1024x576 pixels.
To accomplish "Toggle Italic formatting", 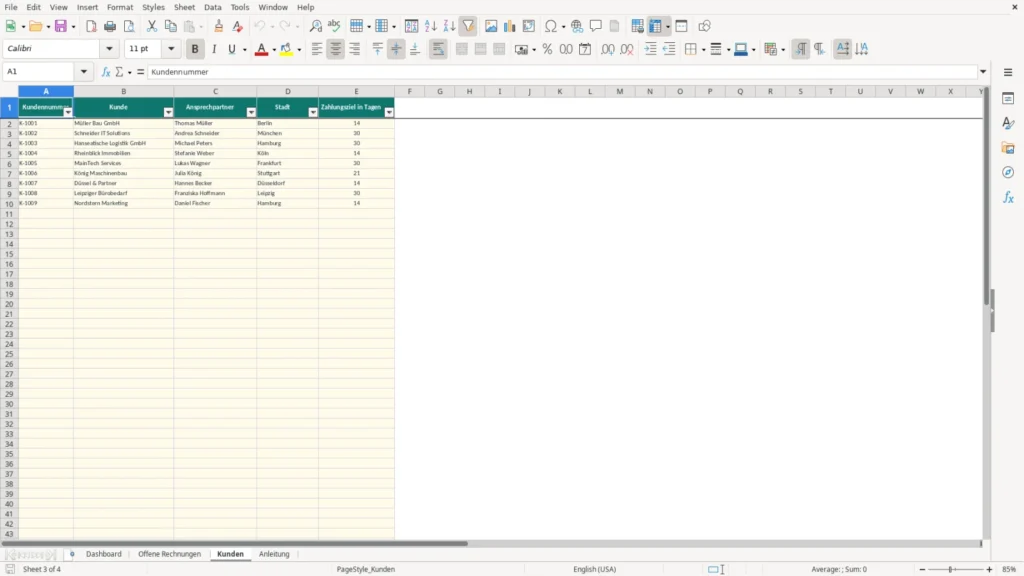I will [214, 49].
